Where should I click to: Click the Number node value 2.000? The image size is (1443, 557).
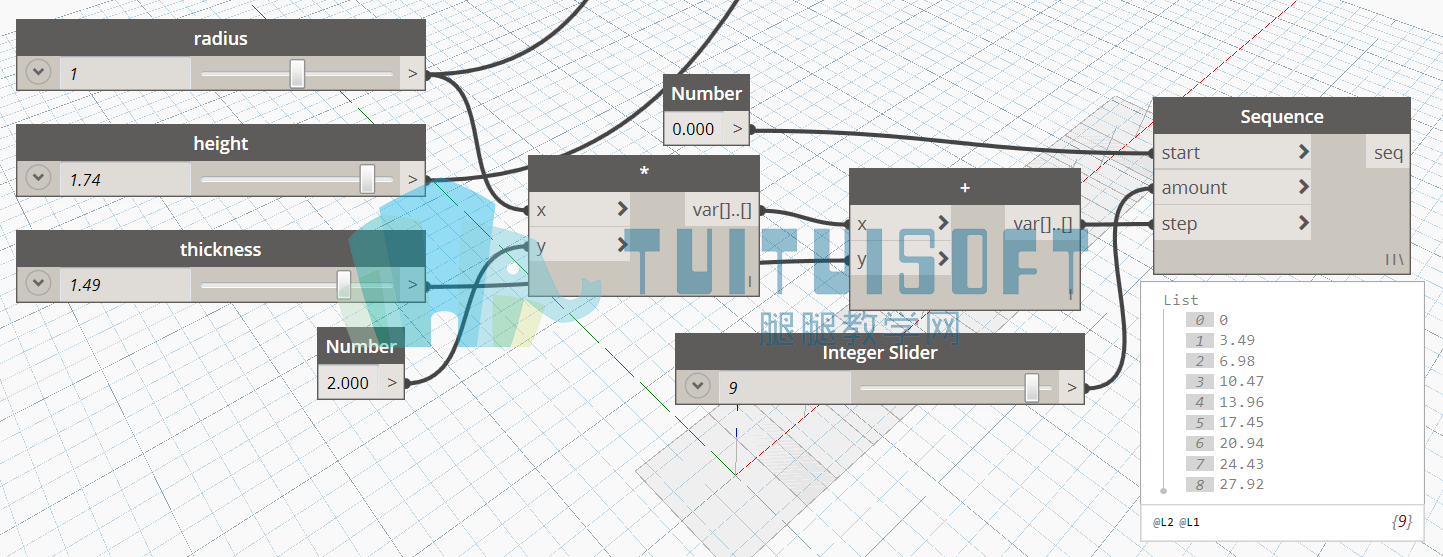348,382
